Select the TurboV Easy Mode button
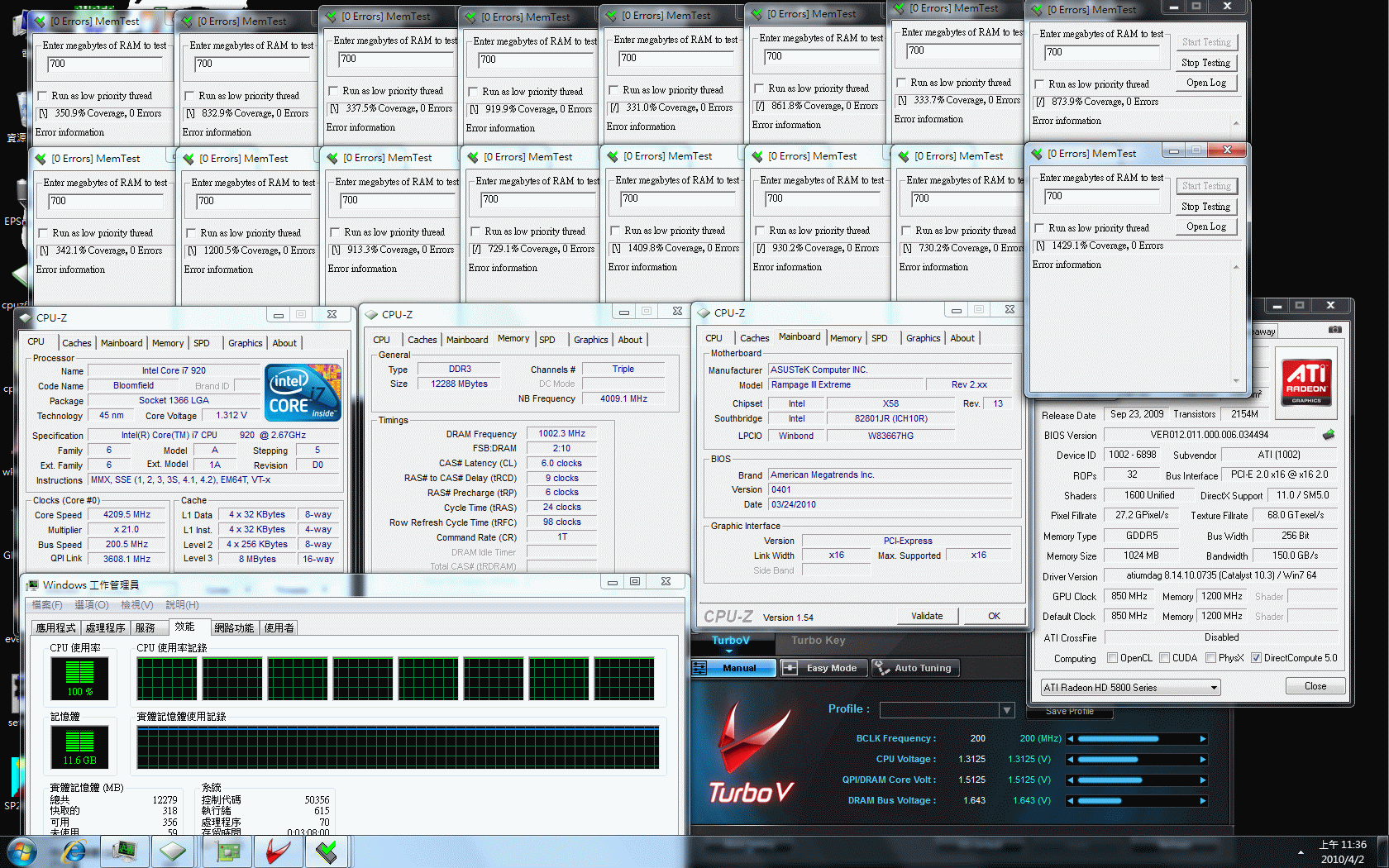Viewport: 1389px width, 868px height. tap(823, 668)
